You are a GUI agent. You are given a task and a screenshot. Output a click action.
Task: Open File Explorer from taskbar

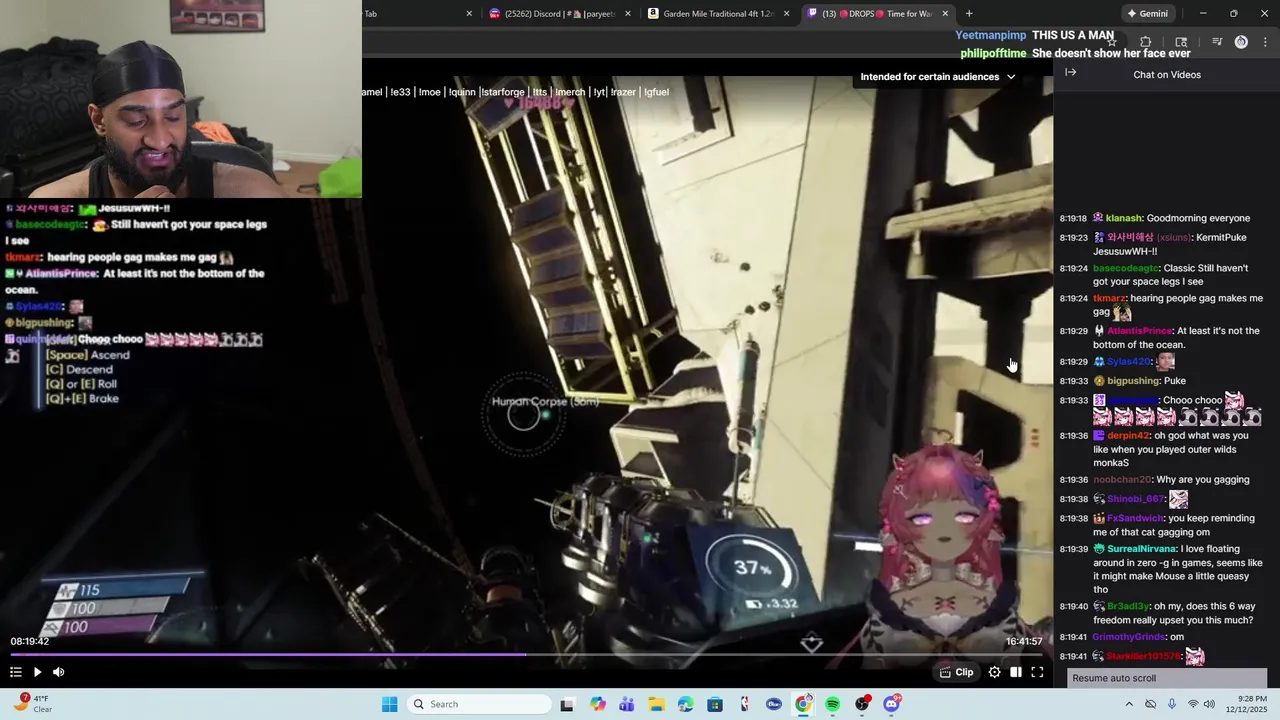pyautogui.click(x=656, y=704)
